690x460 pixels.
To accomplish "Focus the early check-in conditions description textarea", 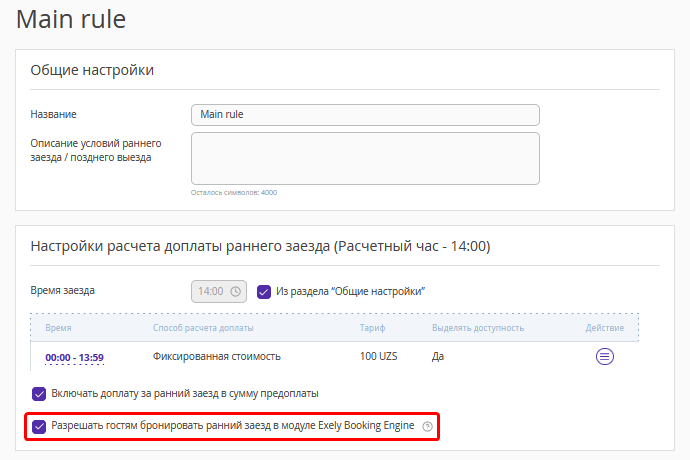I will [365, 158].
